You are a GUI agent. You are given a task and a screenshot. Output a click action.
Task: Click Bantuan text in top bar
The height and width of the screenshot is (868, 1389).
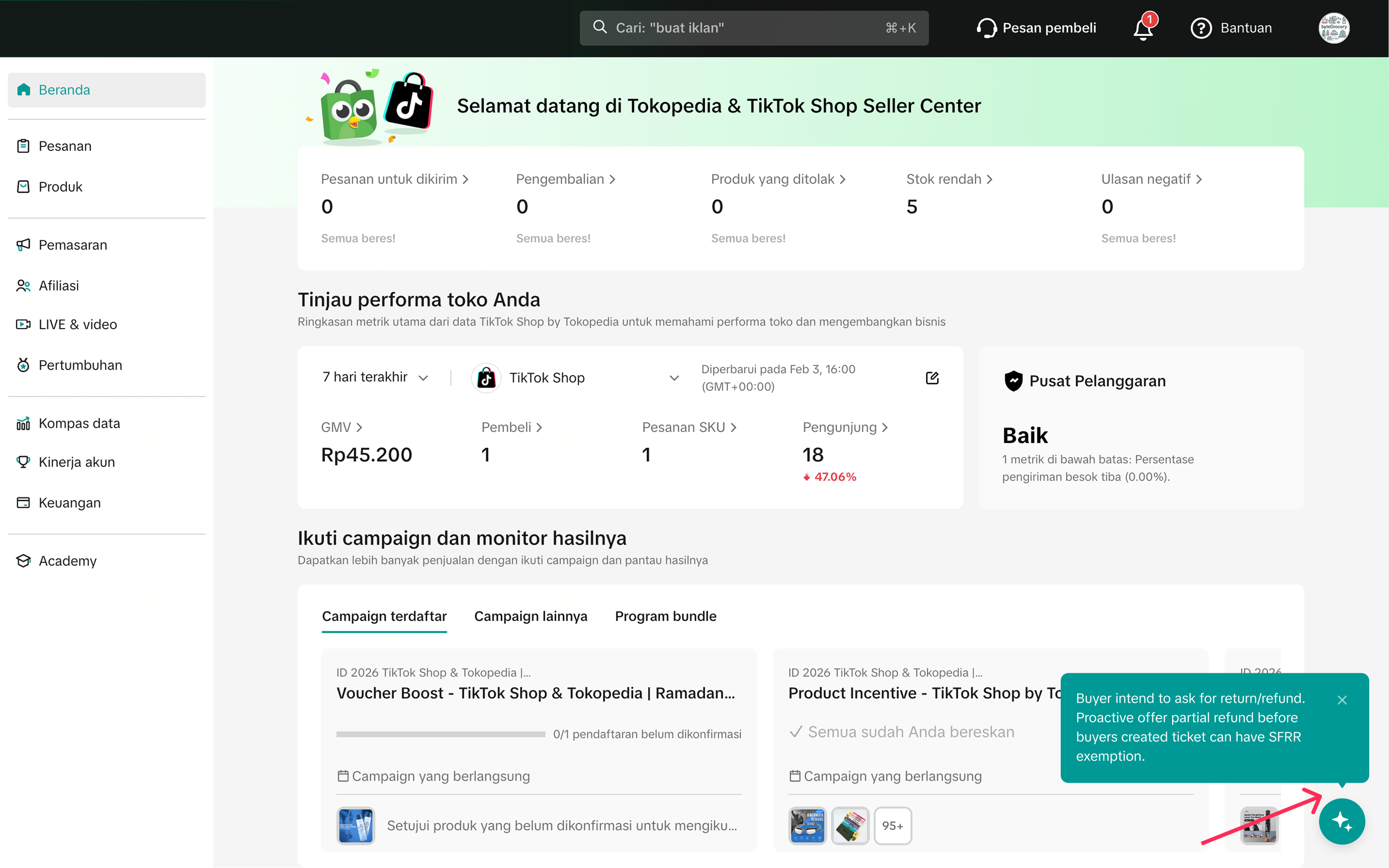[x=1246, y=28]
